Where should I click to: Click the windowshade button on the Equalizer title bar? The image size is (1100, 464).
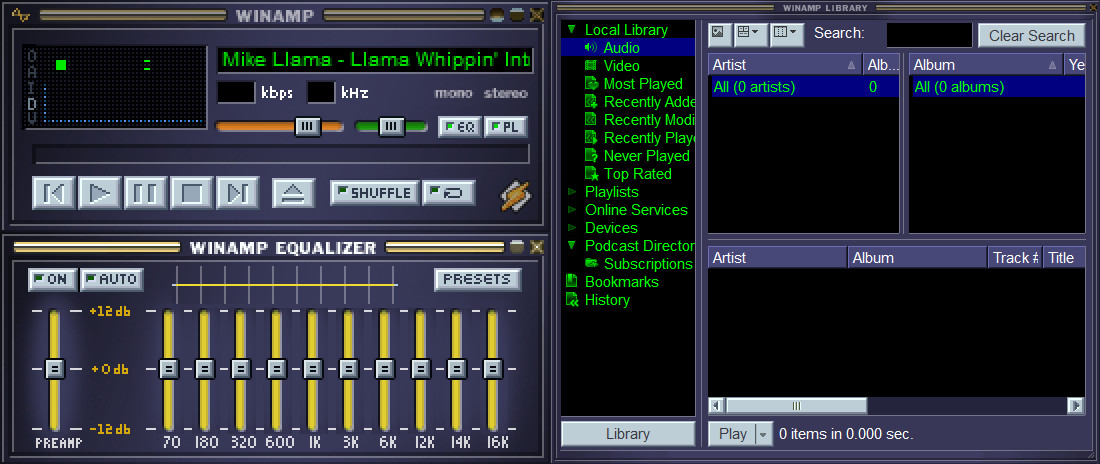coord(517,246)
